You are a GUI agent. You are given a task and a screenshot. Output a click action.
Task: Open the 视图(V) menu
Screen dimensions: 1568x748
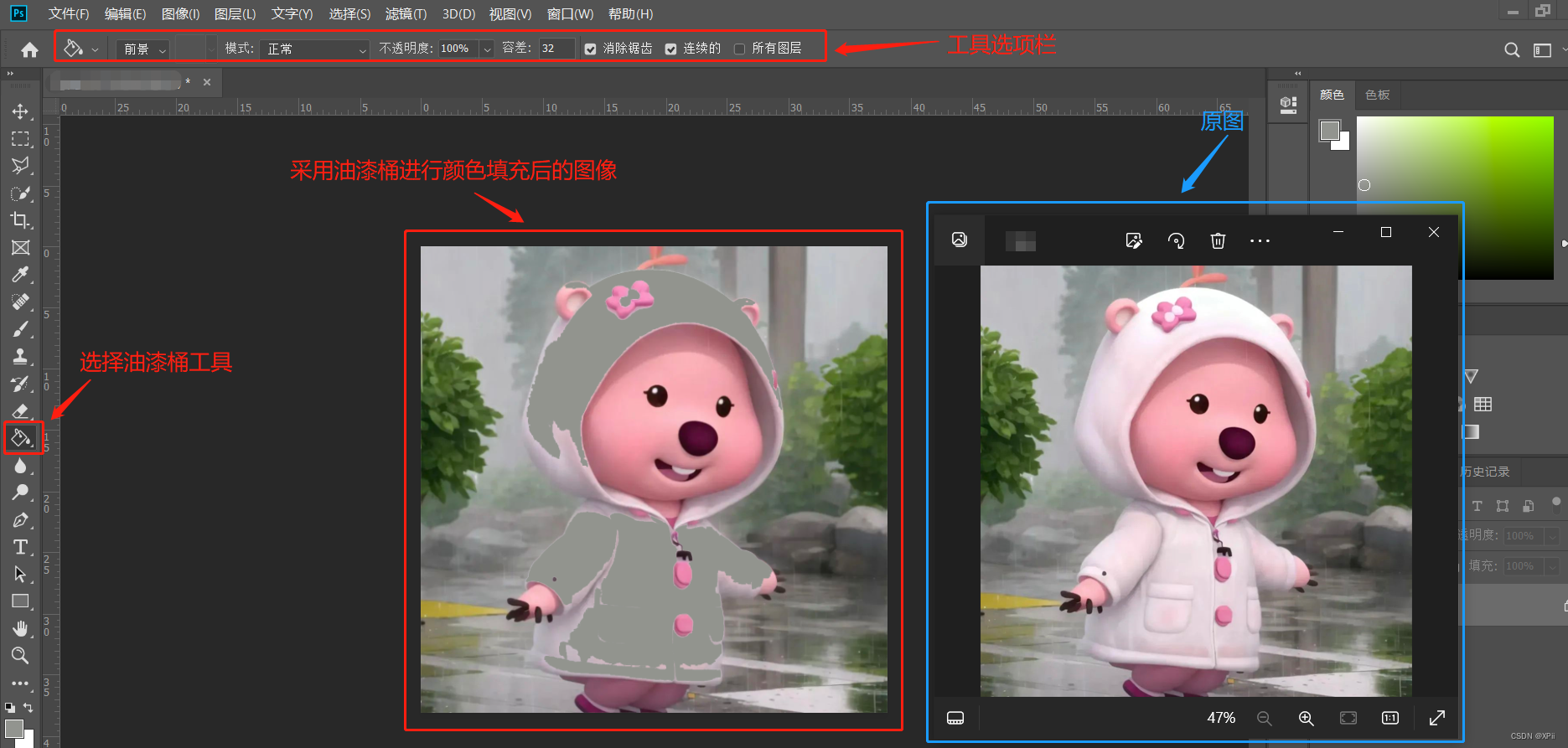(x=510, y=13)
